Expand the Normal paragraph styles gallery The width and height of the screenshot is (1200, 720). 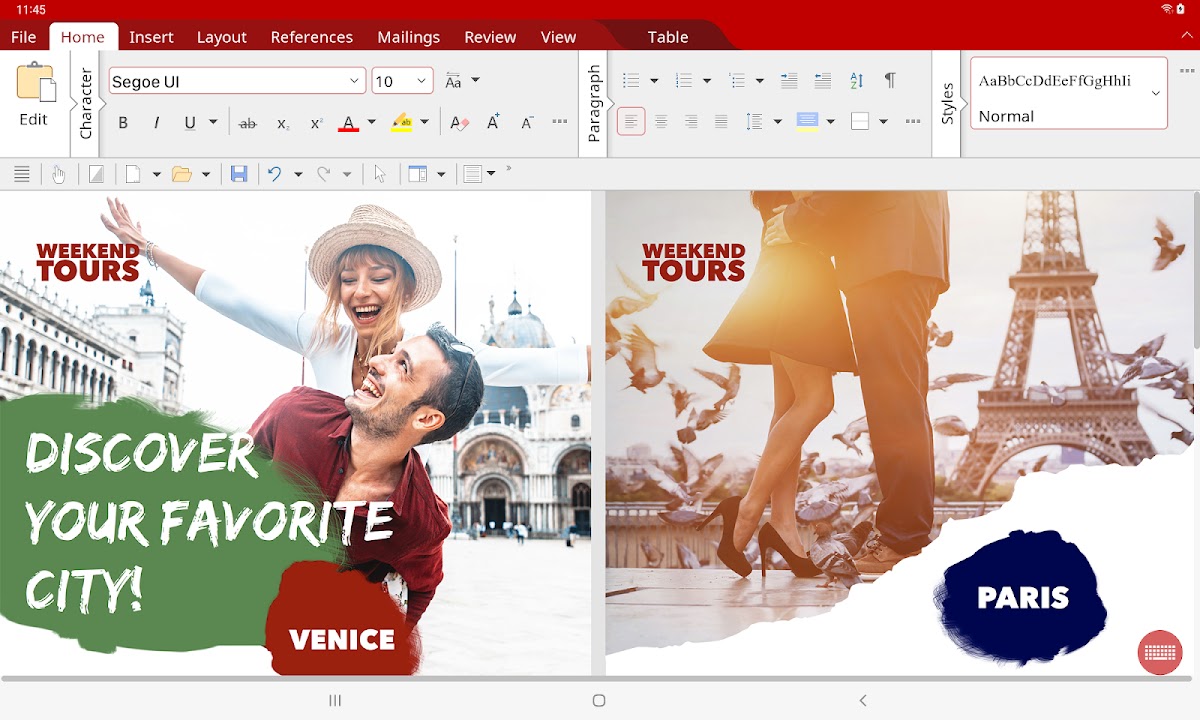point(1156,93)
